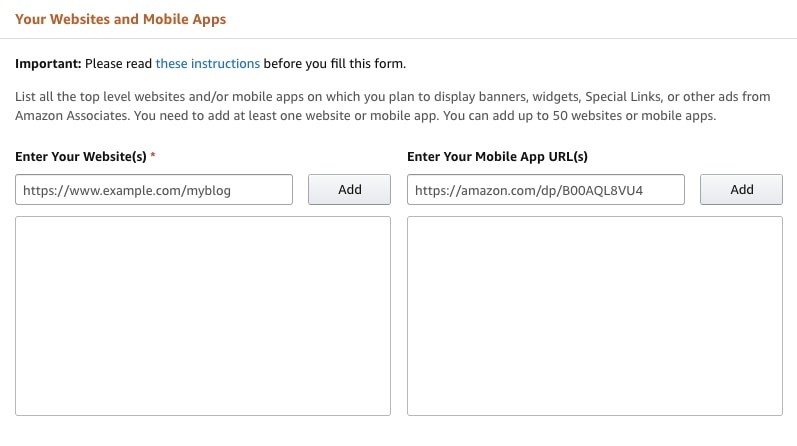Click the Enter Your Website(s) input field
Viewport: 797px width, 446px height.
coord(154,189)
